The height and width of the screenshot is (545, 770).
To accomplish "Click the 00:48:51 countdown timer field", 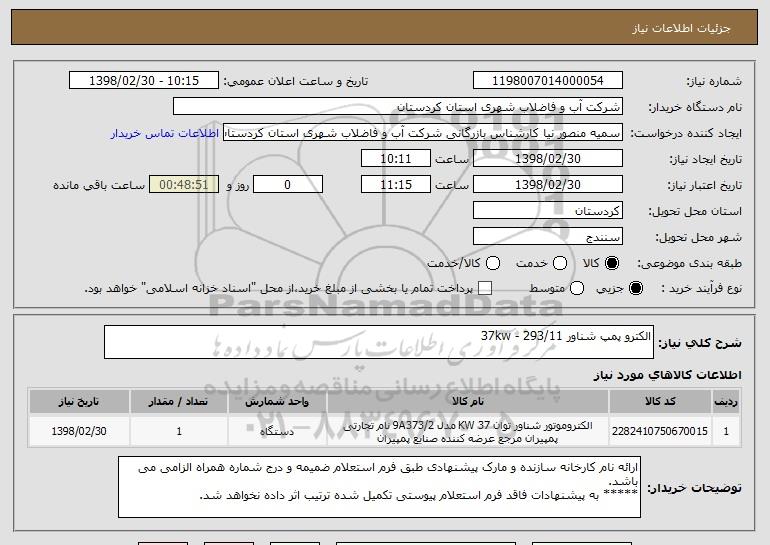I will click(x=184, y=185).
